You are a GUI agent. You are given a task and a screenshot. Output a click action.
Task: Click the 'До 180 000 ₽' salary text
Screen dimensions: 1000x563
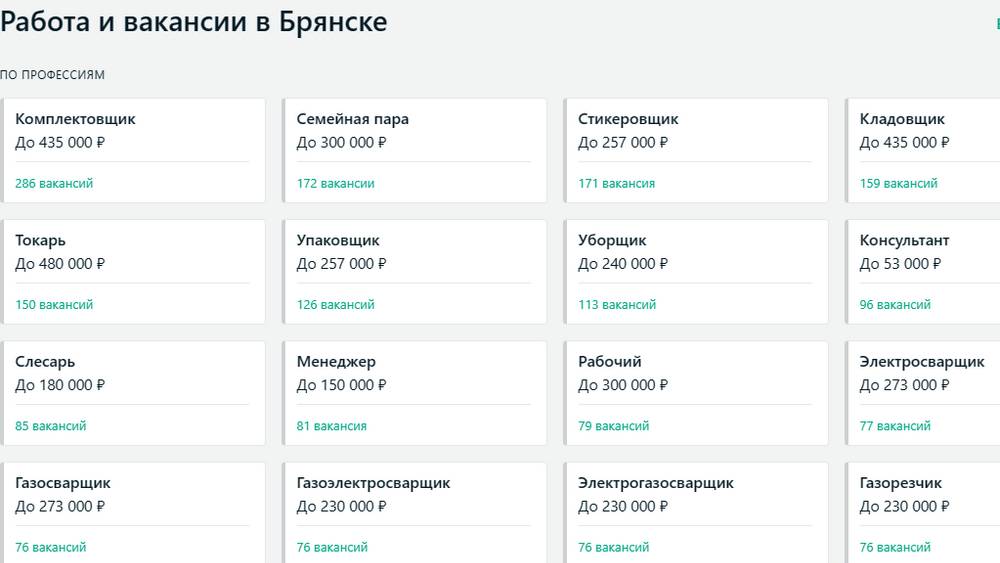tap(60, 385)
